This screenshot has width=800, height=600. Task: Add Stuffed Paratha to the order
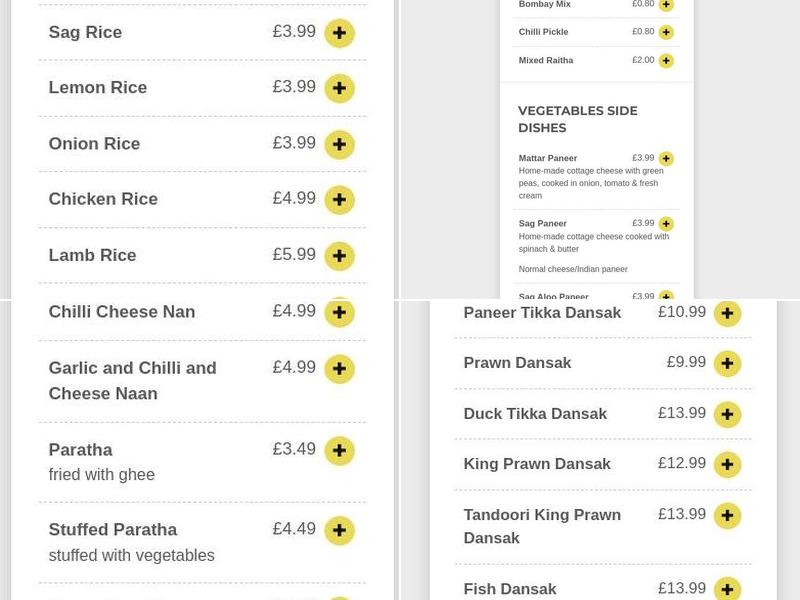[339, 531]
